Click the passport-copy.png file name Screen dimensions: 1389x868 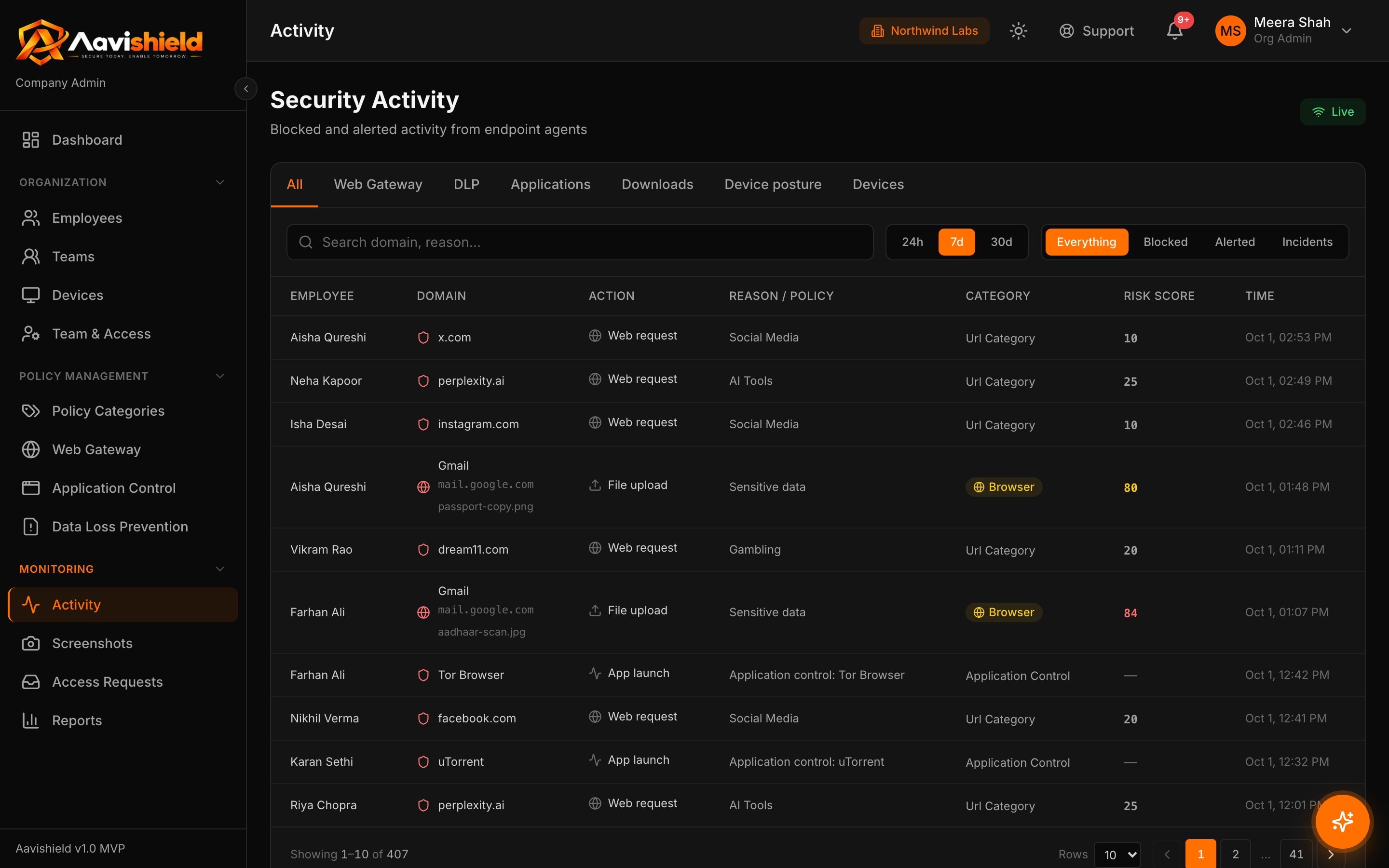485,506
